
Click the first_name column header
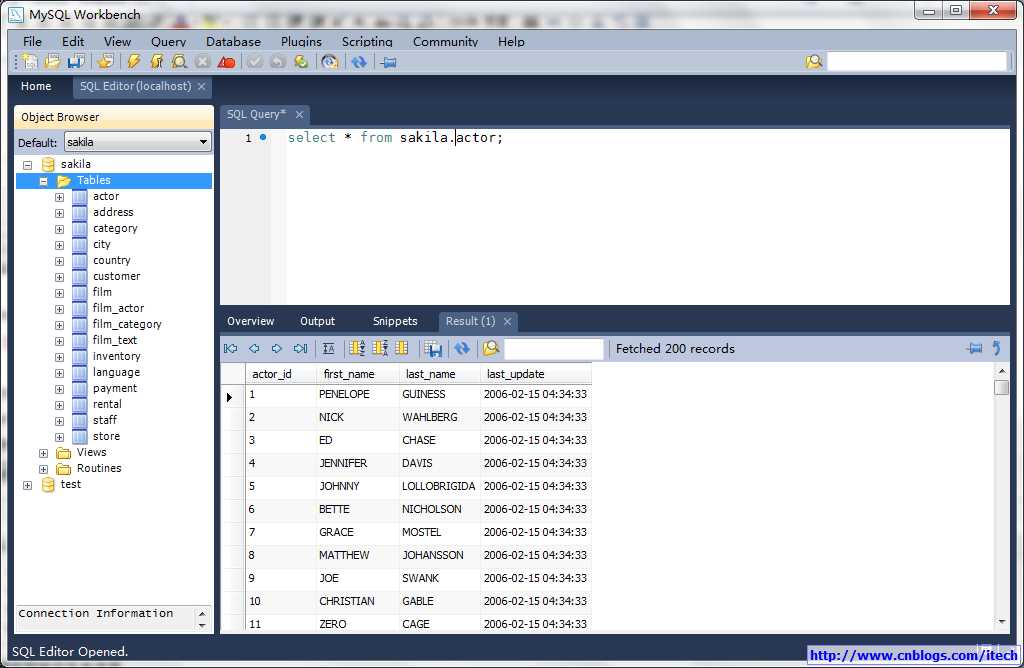pos(357,374)
